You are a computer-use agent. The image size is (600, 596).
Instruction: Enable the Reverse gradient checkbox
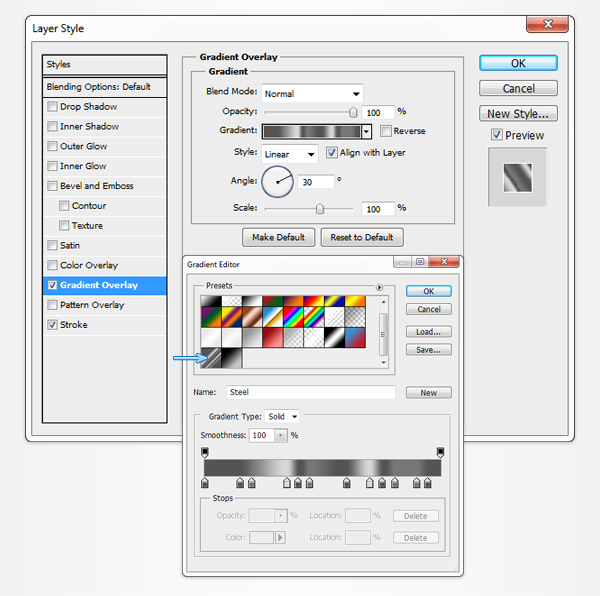pyautogui.click(x=386, y=131)
